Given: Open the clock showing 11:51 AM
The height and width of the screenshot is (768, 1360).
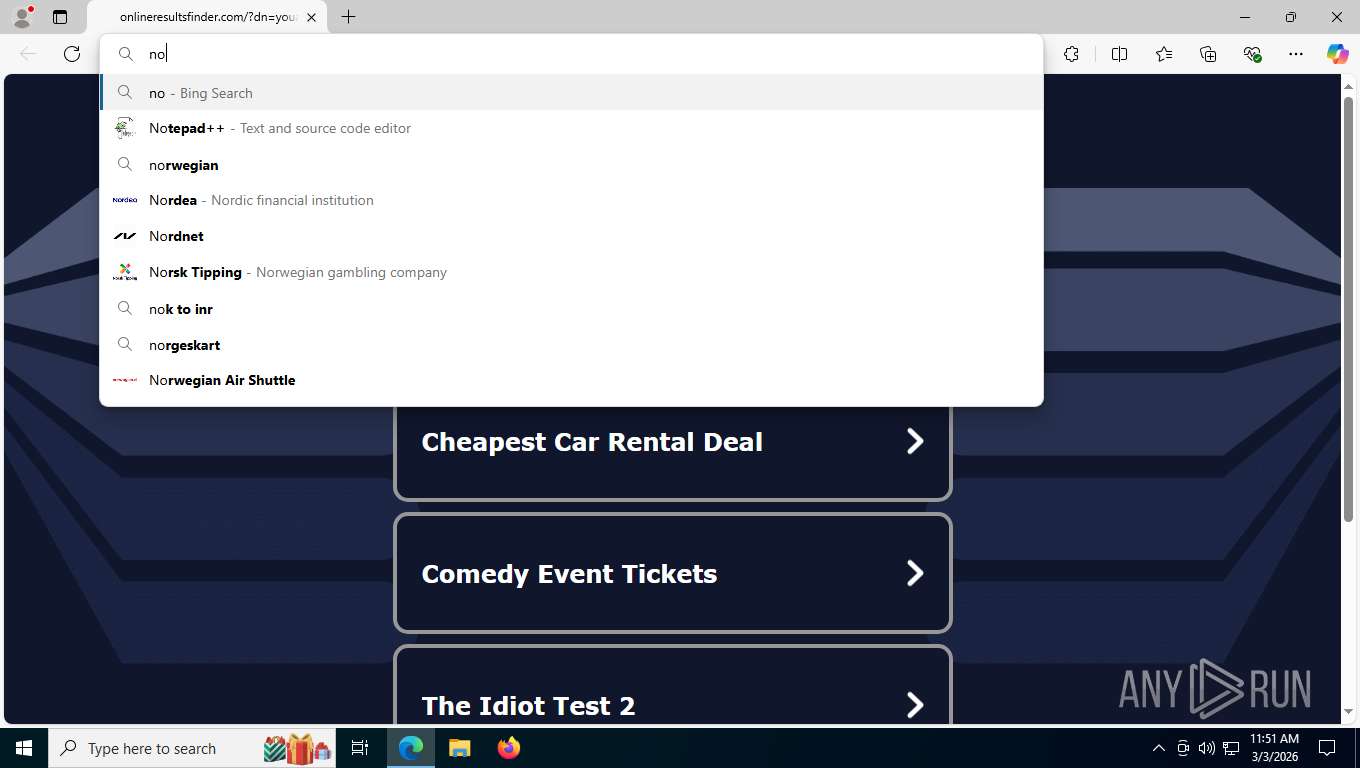Looking at the screenshot, I should click(1274, 748).
